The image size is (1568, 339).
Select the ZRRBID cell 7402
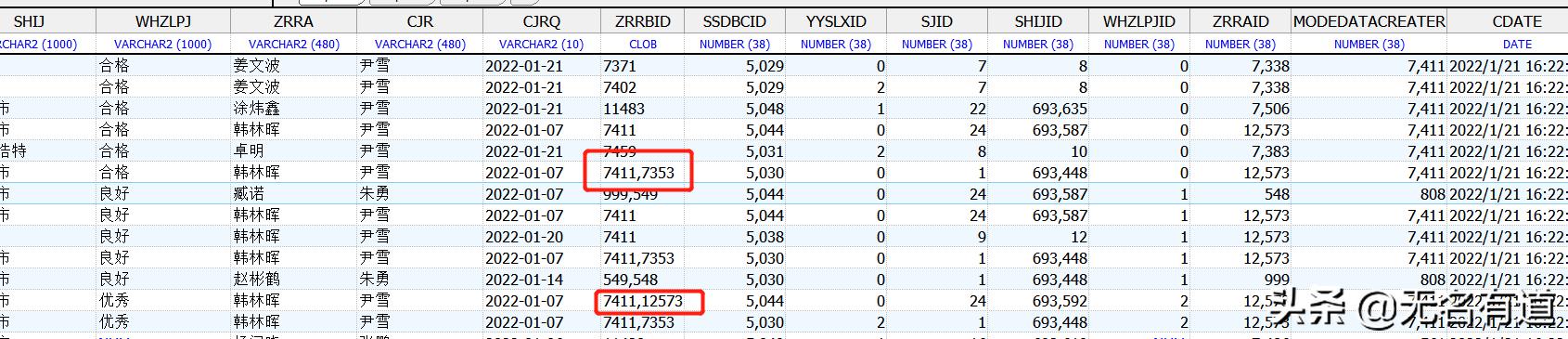click(x=620, y=87)
